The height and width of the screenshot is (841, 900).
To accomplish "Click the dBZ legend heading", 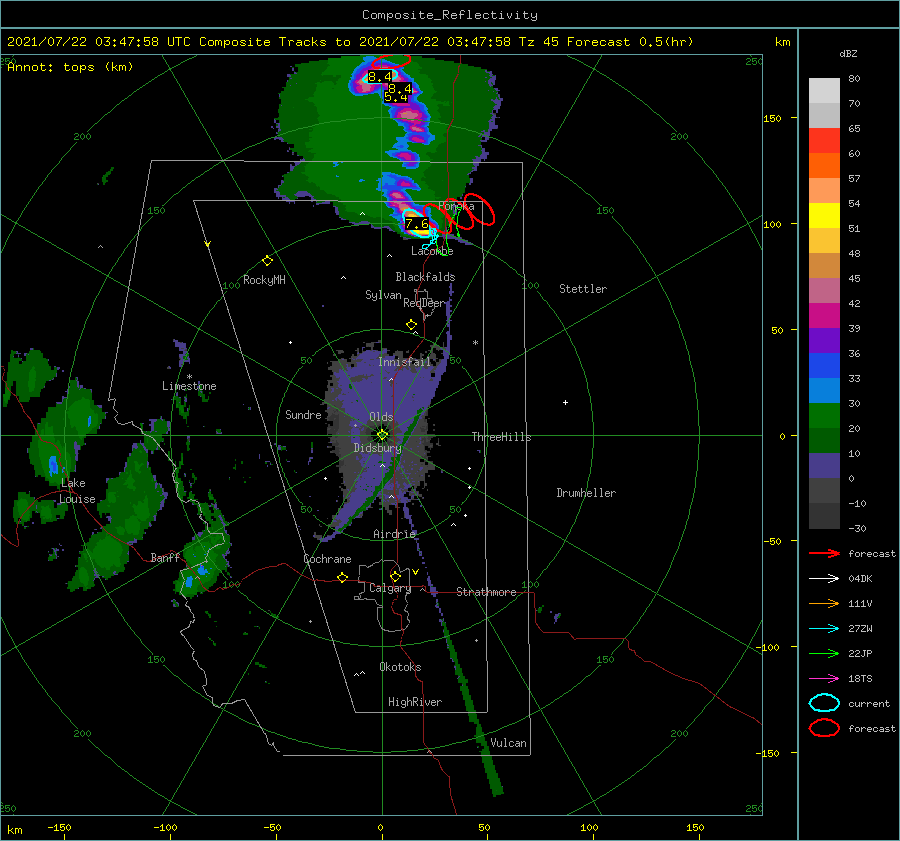I will click(848, 54).
